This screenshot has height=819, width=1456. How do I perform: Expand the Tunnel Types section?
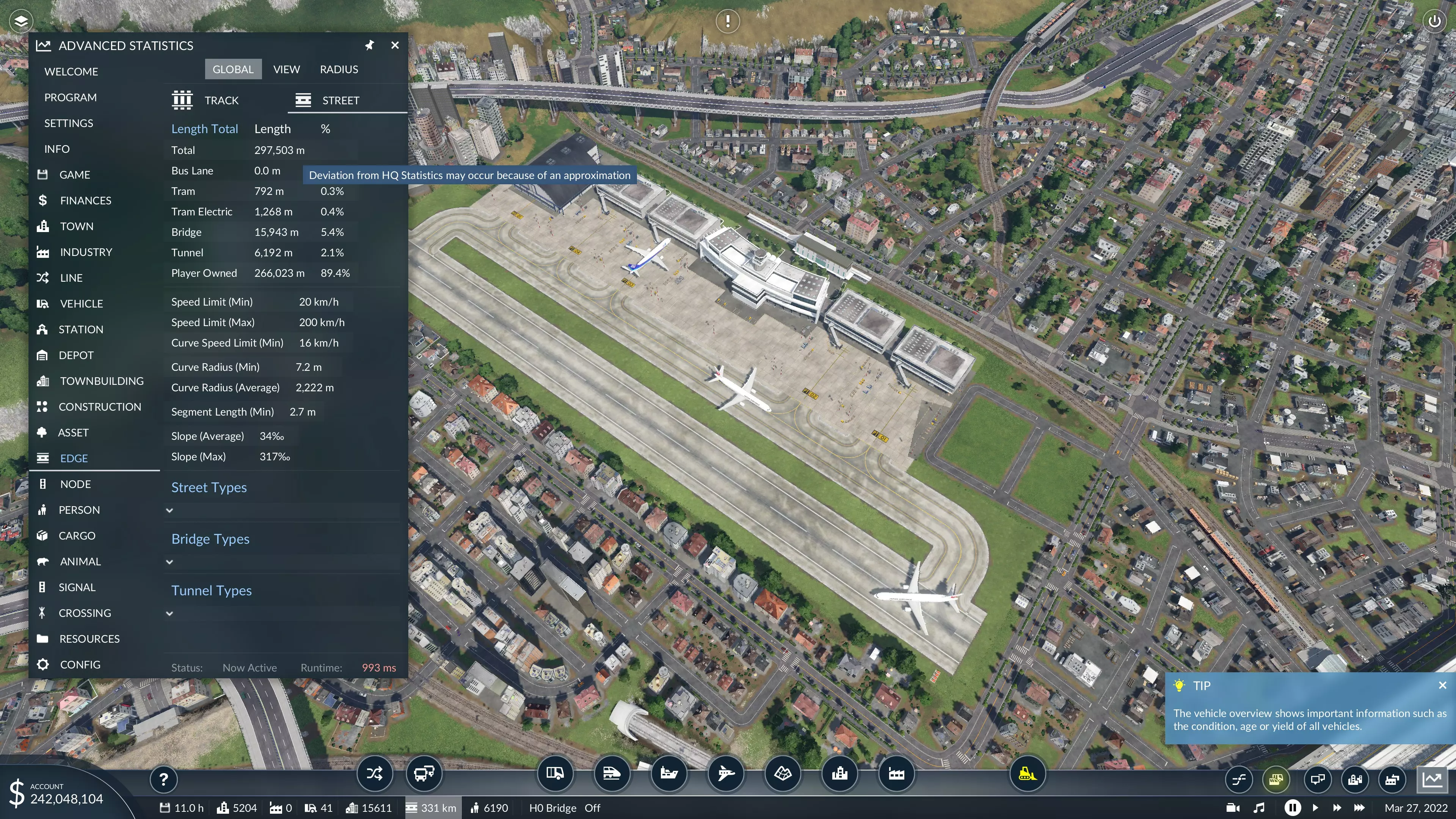pos(169,613)
